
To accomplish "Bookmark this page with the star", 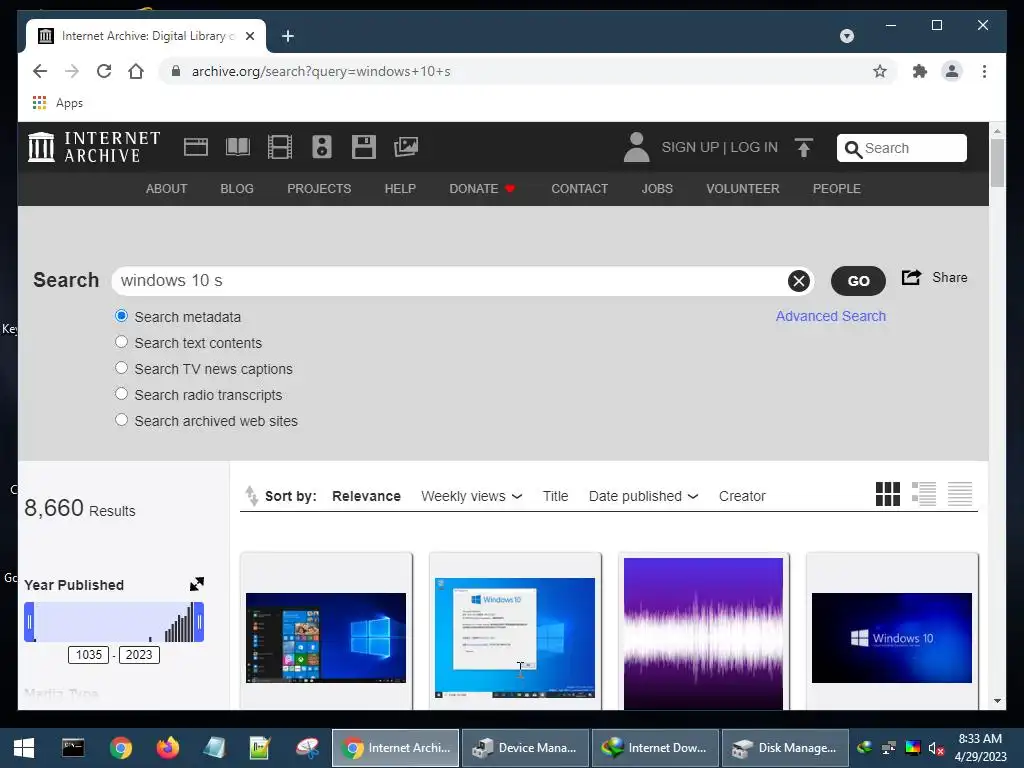I will point(880,71).
